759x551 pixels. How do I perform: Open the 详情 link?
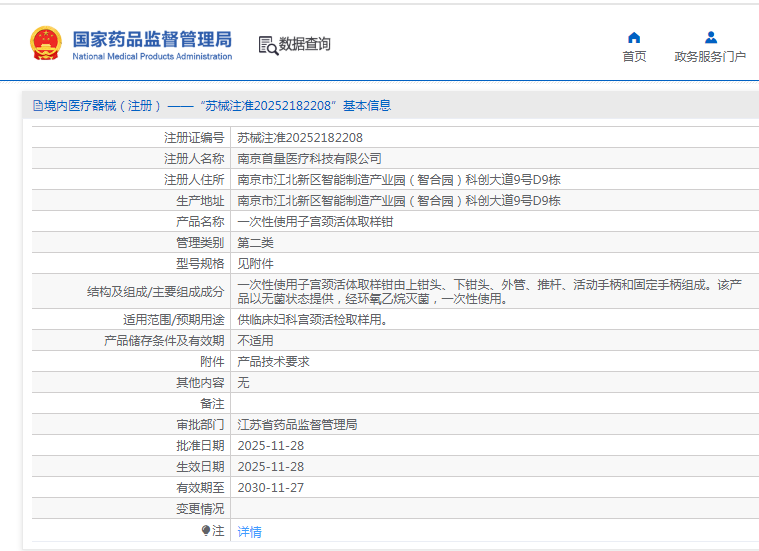(x=249, y=532)
